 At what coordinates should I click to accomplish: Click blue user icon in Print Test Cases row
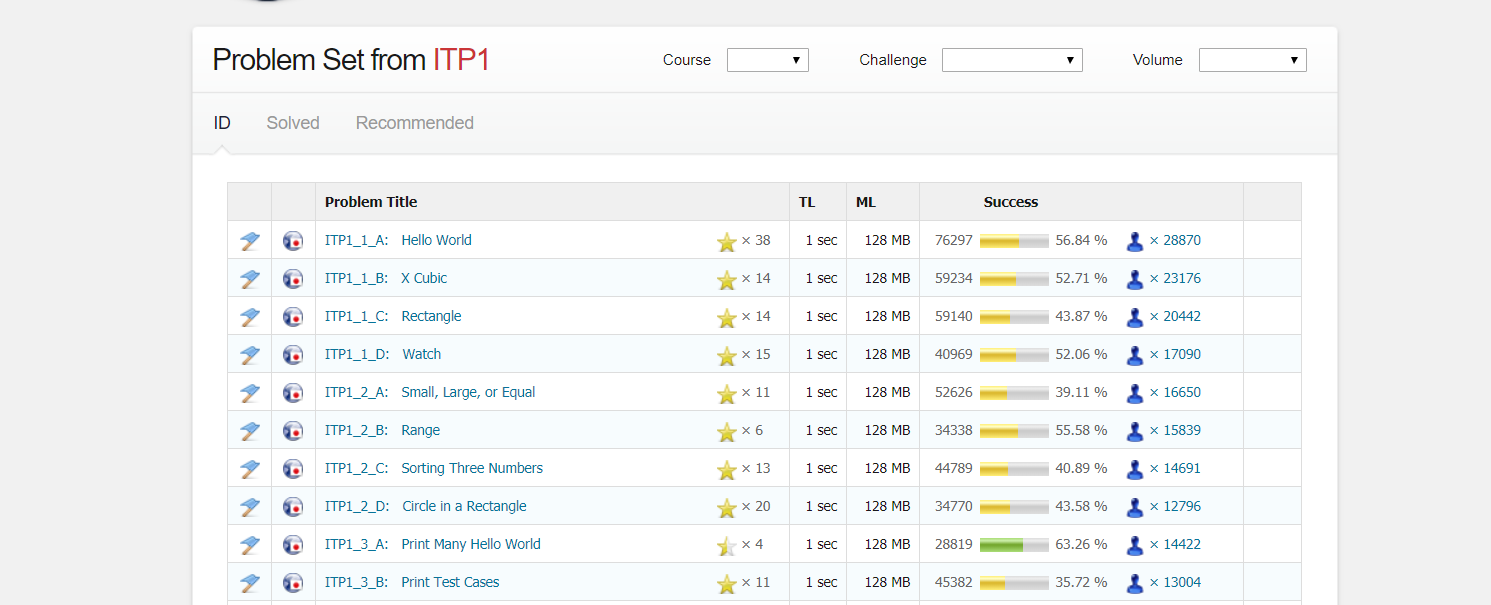tap(1135, 583)
